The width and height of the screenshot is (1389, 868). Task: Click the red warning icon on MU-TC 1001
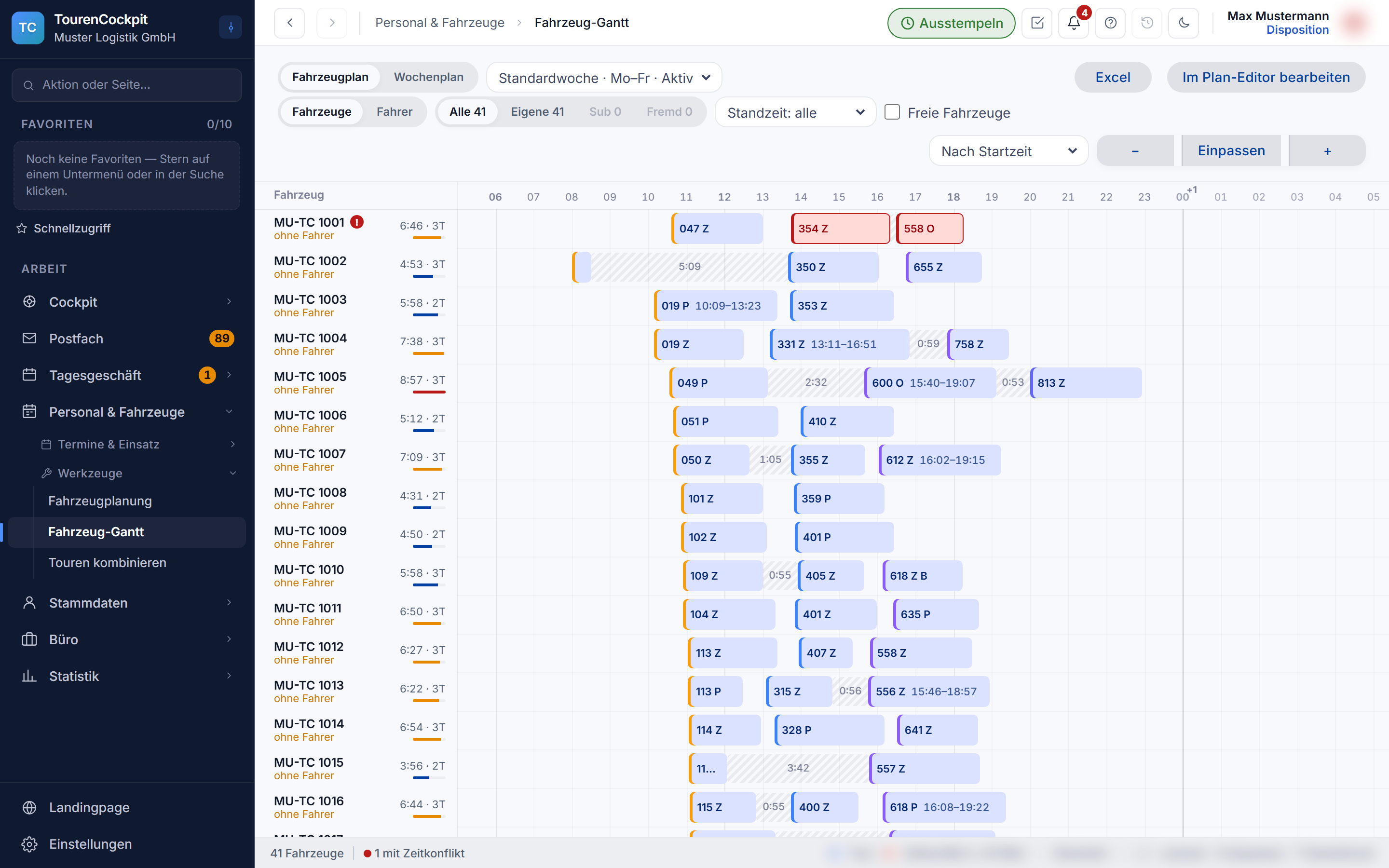357,222
